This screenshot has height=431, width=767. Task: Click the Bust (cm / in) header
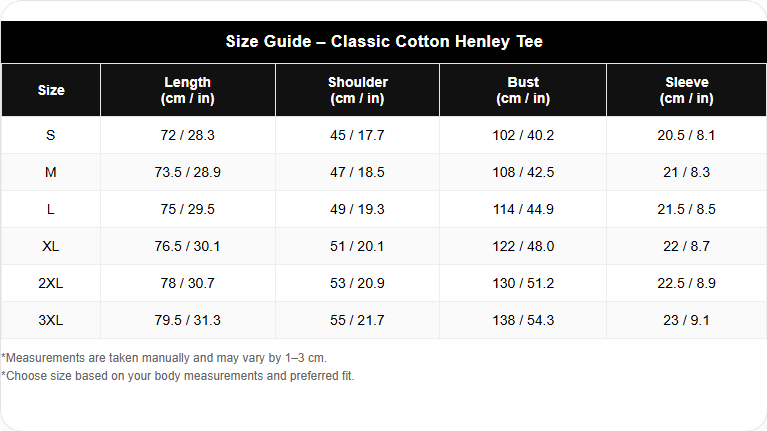523,90
